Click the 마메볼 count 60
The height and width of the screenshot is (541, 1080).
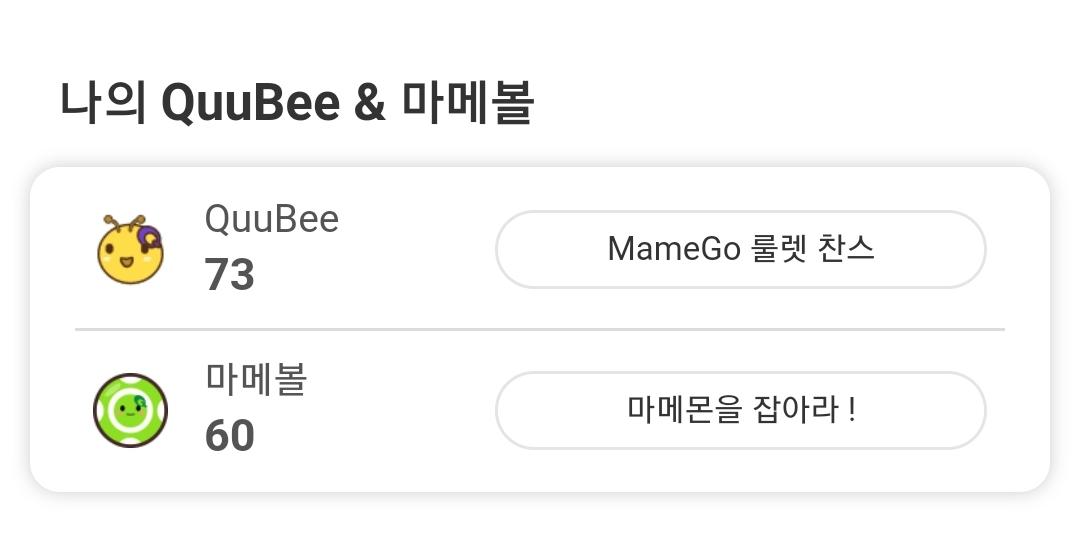point(230,436)
